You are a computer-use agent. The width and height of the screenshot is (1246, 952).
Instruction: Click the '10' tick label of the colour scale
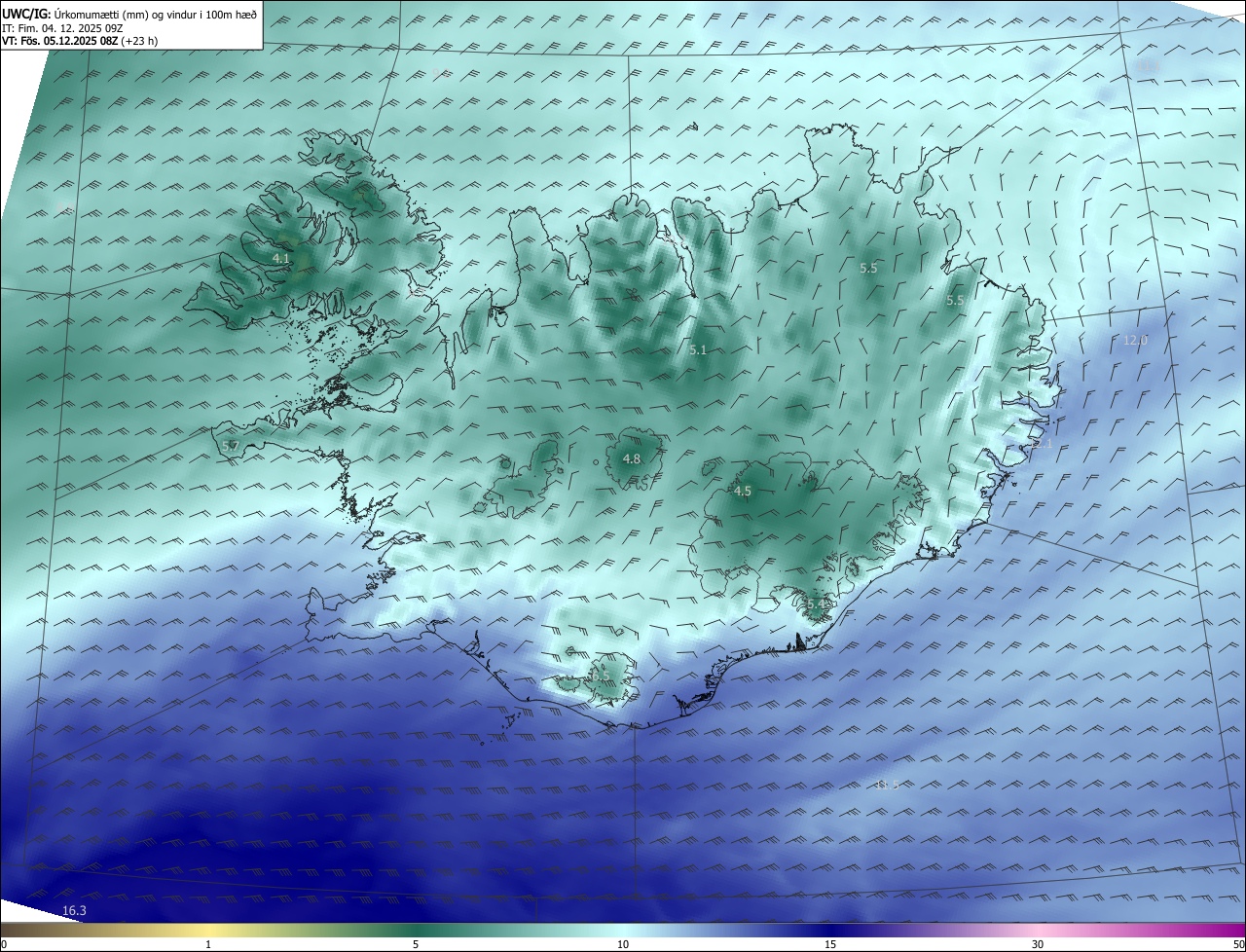(623, 944)
